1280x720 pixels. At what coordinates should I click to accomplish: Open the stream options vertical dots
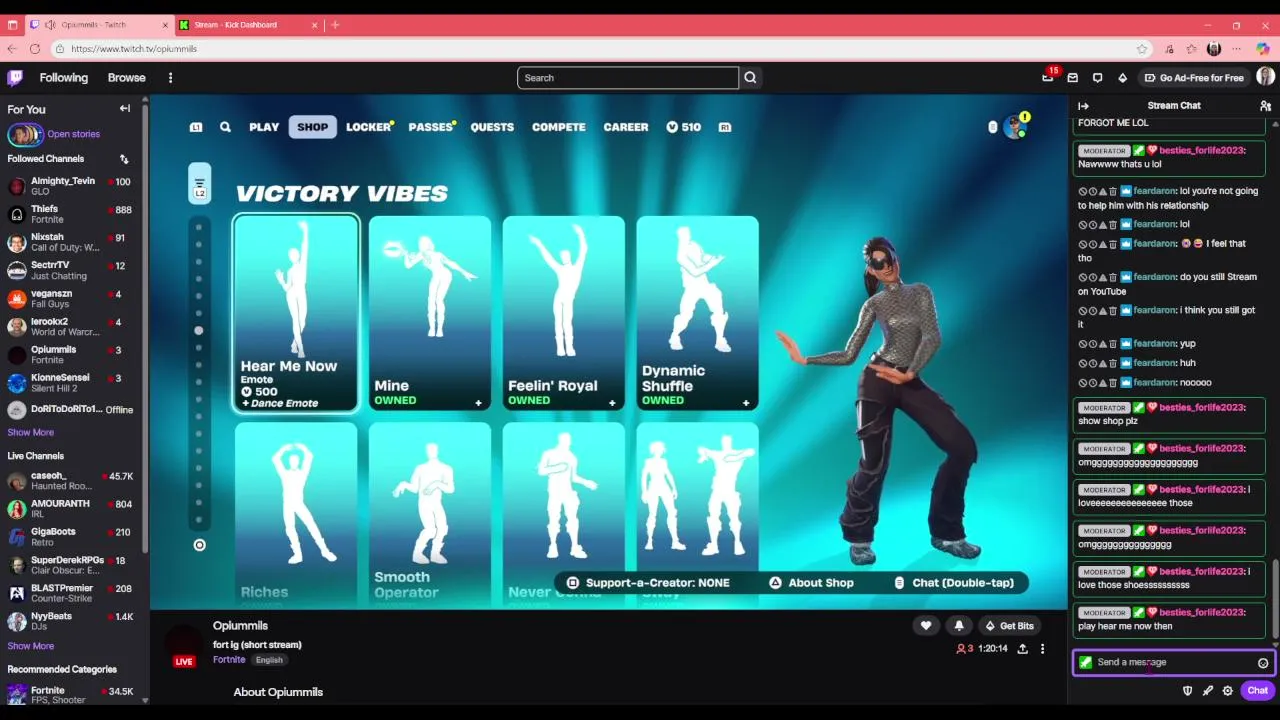click(1042, 649)
